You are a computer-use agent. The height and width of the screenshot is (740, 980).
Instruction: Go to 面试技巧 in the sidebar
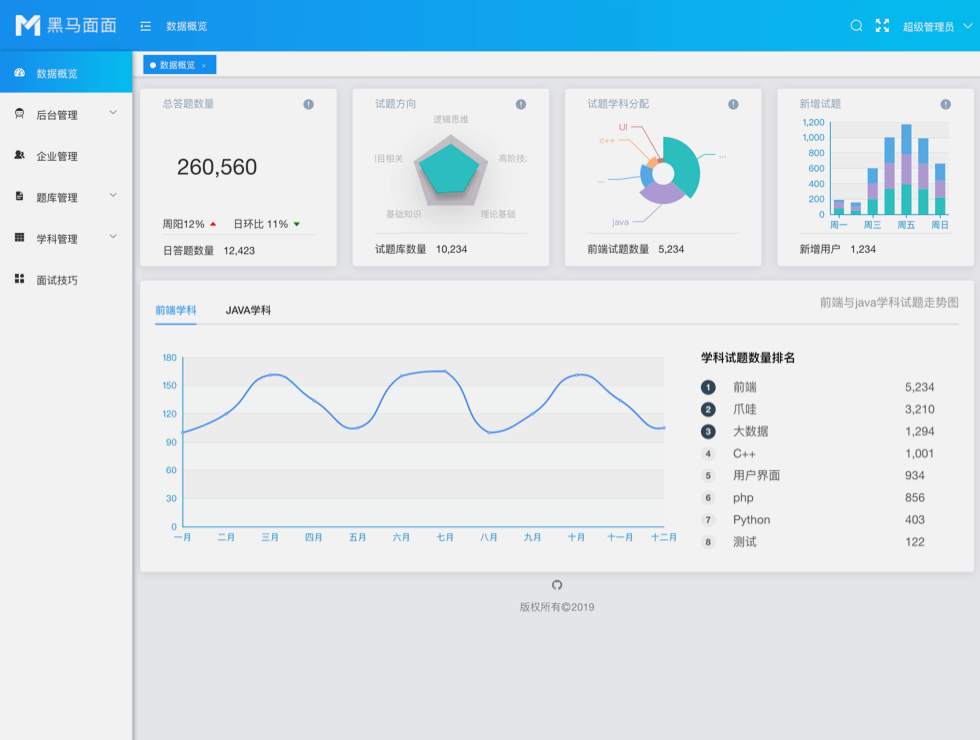coord(57,280)
